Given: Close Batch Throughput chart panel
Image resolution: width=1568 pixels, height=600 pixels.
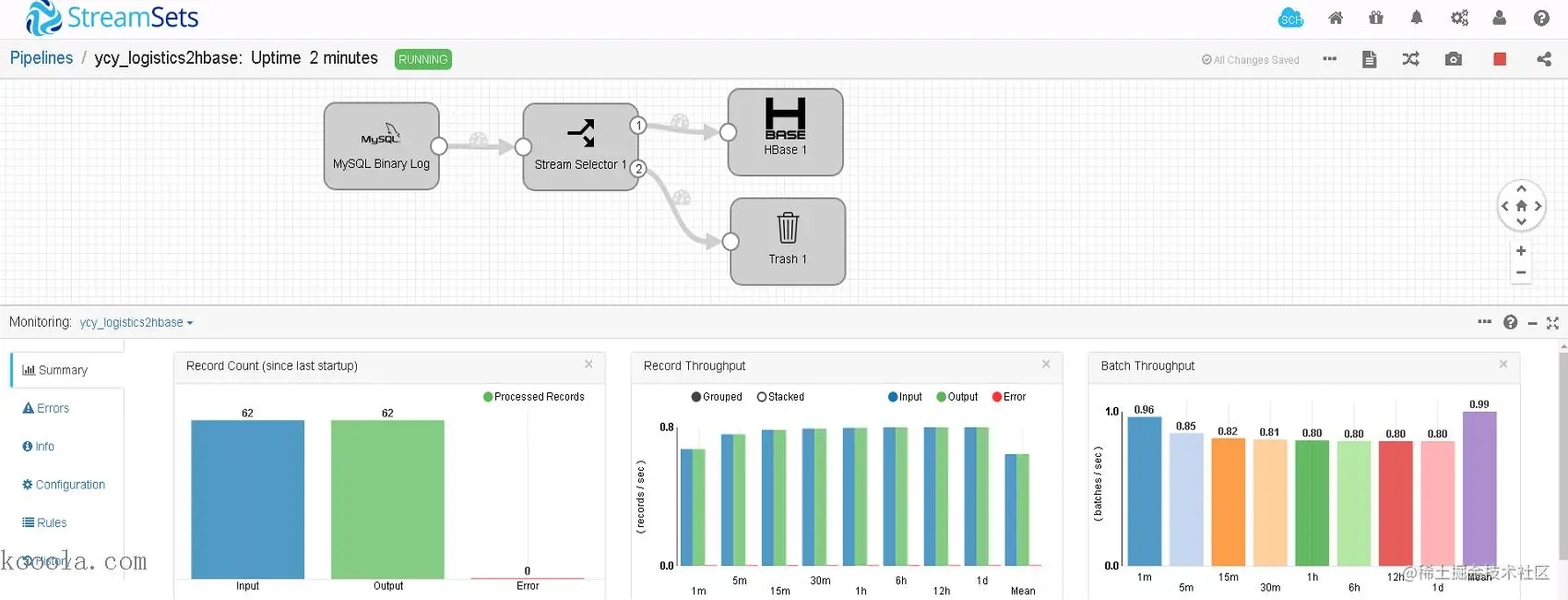Looking at the screenshot, I should 1503,365.
